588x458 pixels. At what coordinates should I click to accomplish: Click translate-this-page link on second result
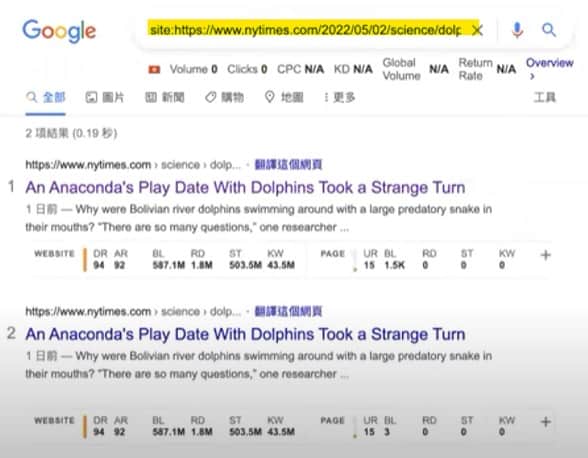pyautogui.click(x=288, y=311)
